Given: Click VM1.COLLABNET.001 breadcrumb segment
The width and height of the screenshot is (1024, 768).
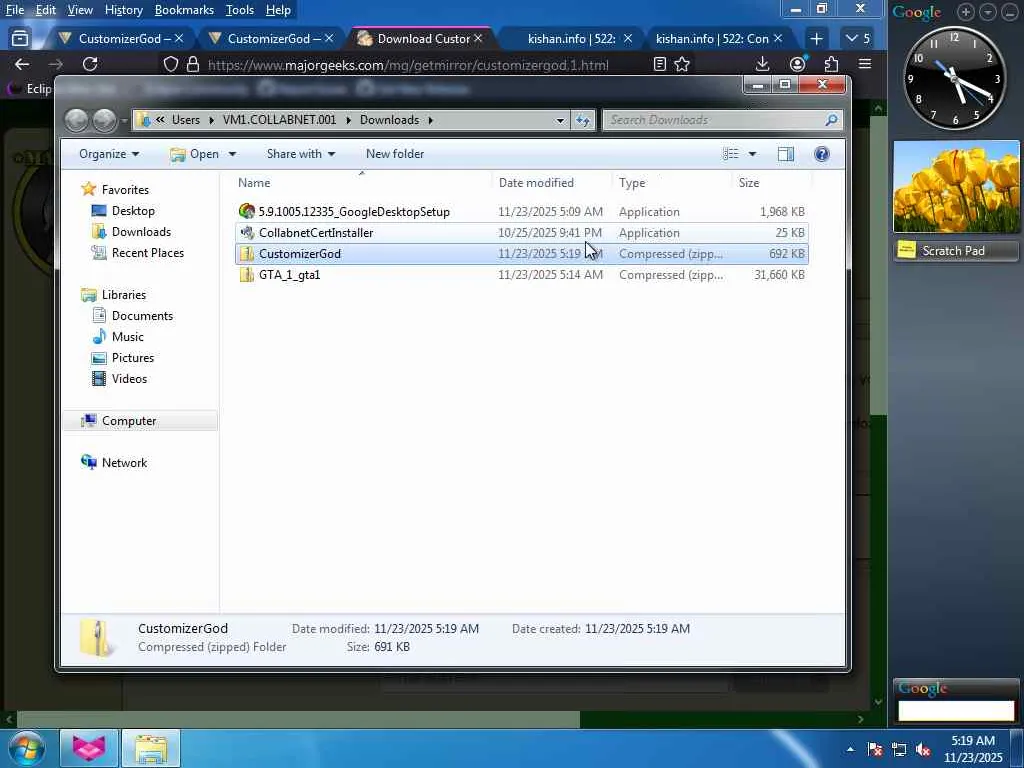Looking at the screenshot, I should pos(280,120).
